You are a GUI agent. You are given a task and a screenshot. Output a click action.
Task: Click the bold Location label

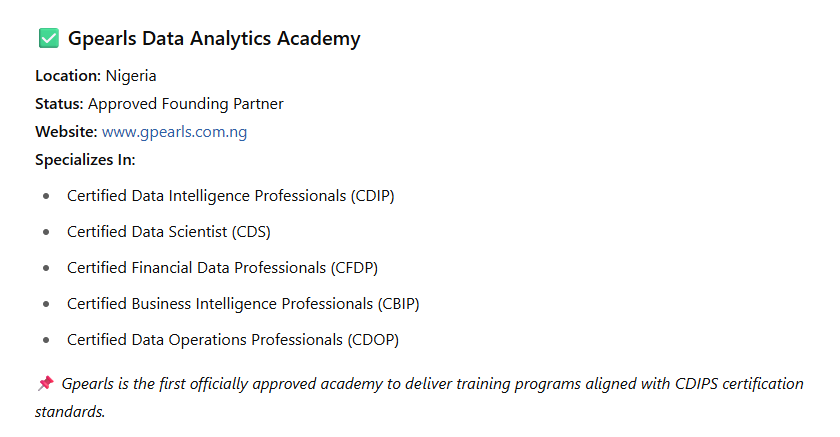68,76
